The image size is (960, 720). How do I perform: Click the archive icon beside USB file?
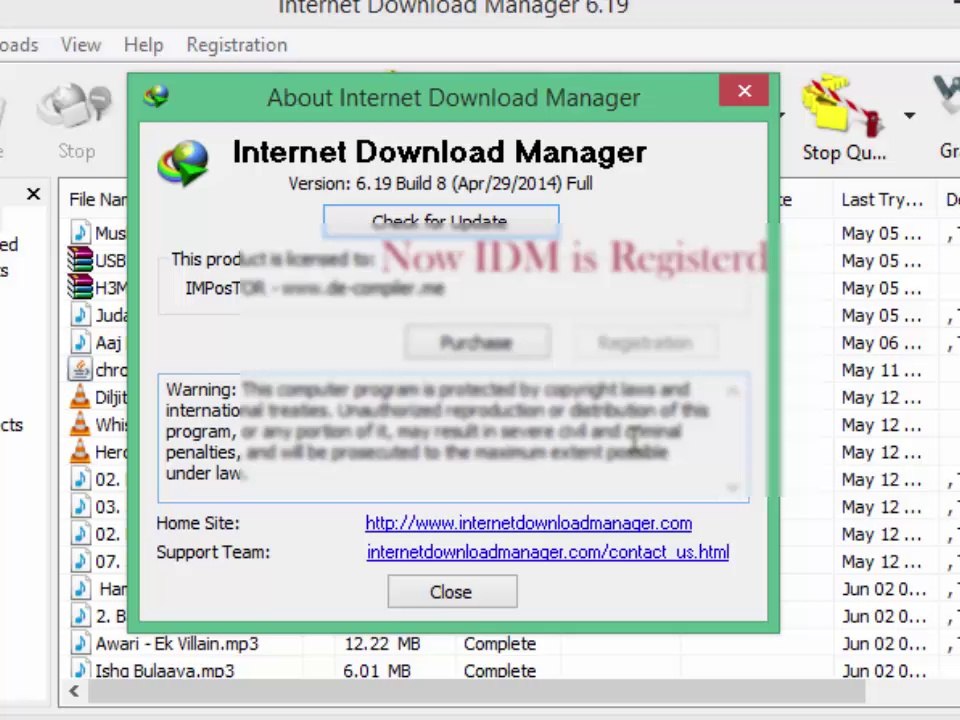pos(80,260)
